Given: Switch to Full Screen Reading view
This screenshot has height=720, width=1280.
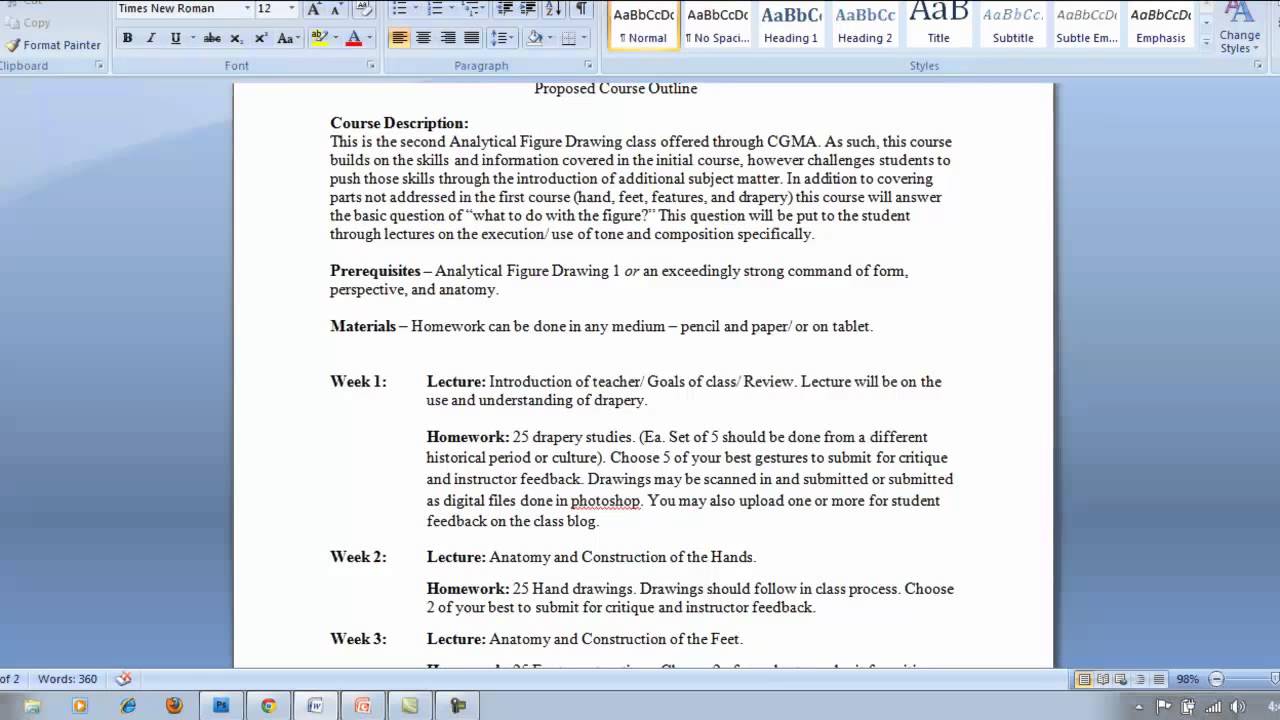Looking at the screenshot, I should (x=1103, y=679).
